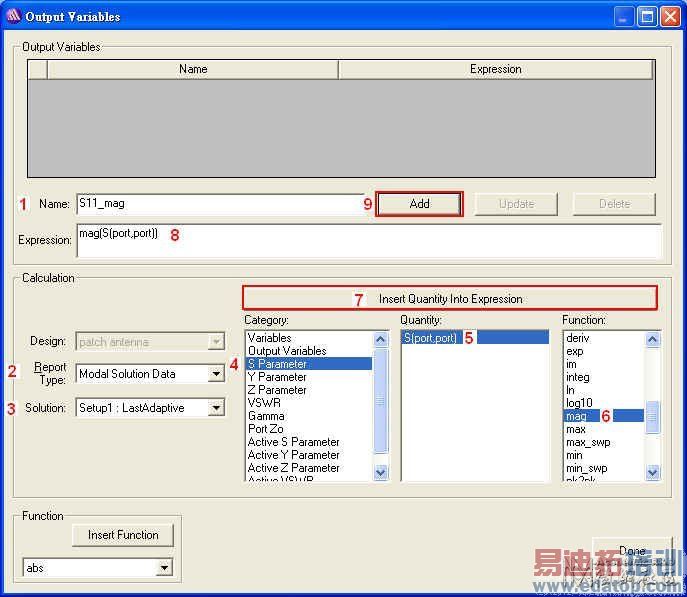
Task: Select Active S Parameter category
Action: click(x=308, y=442)
